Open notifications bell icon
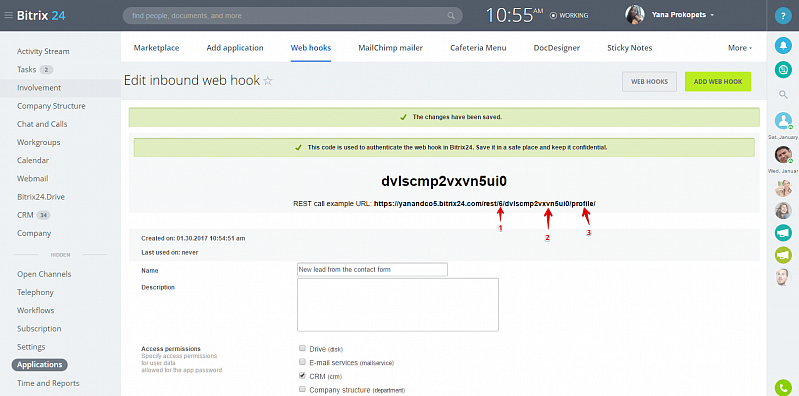 pos(783,46)
